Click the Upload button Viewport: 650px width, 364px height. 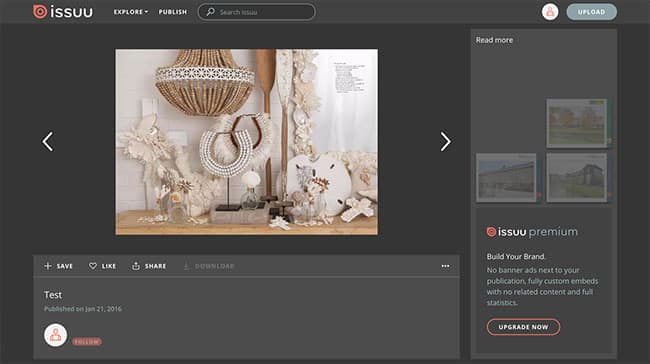pos(592,12)
